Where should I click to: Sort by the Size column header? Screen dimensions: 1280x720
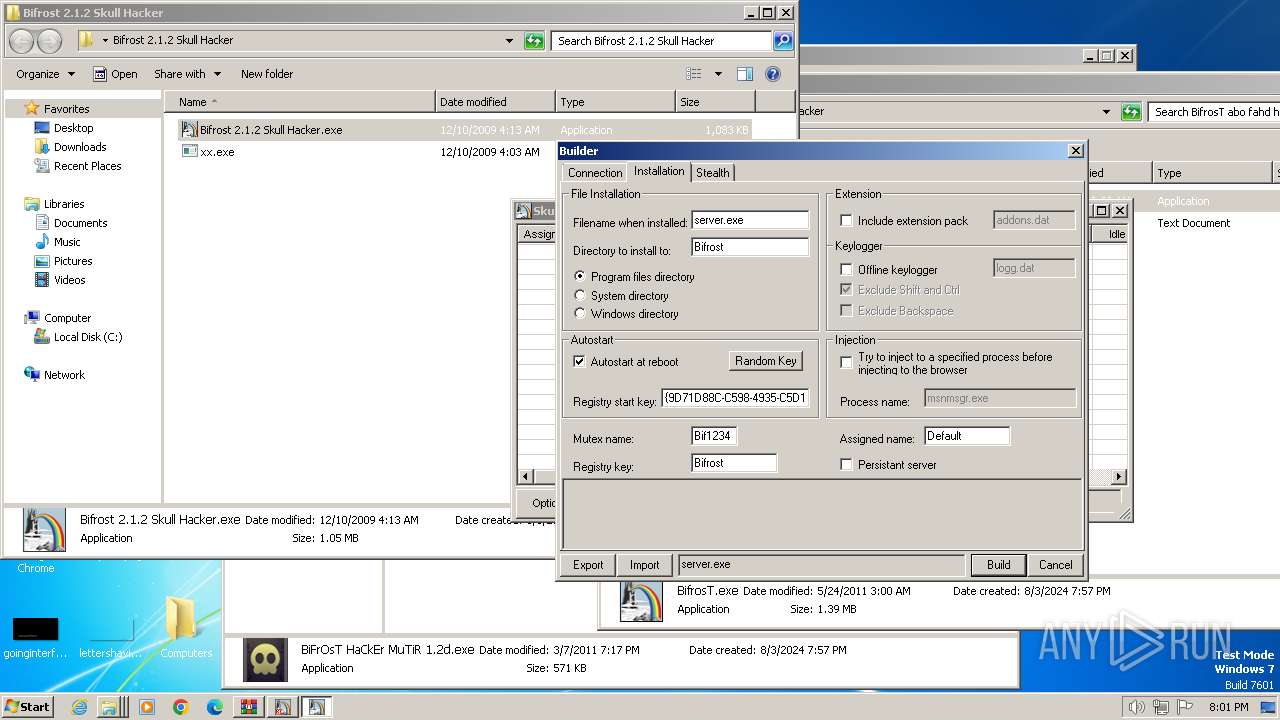coord(715,102)
